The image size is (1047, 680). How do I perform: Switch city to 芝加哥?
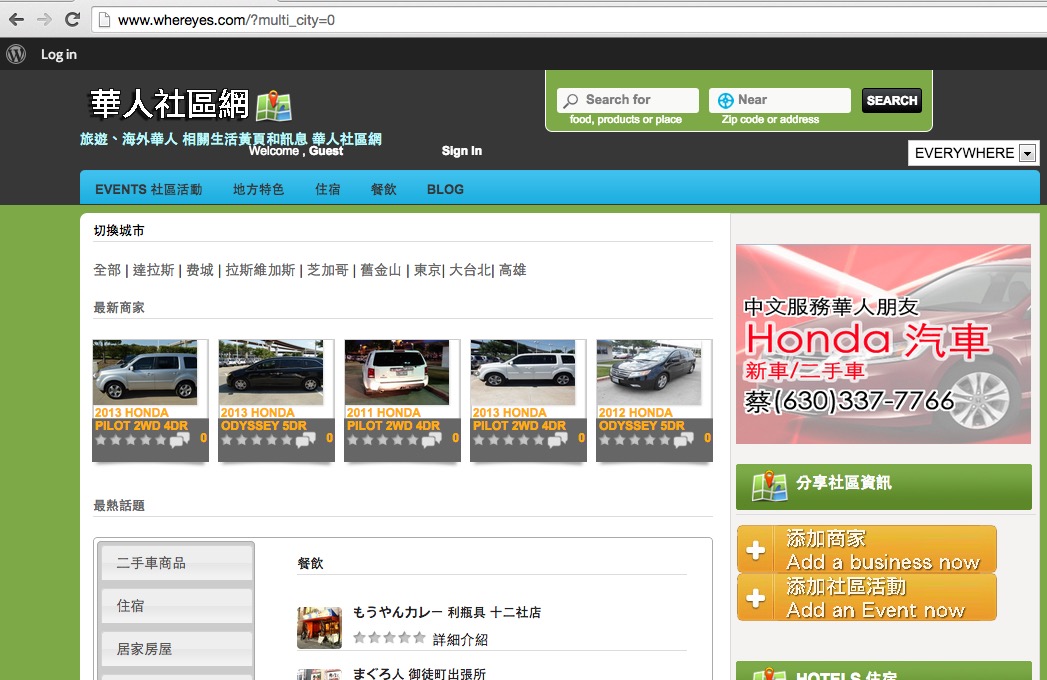[328, 270]
